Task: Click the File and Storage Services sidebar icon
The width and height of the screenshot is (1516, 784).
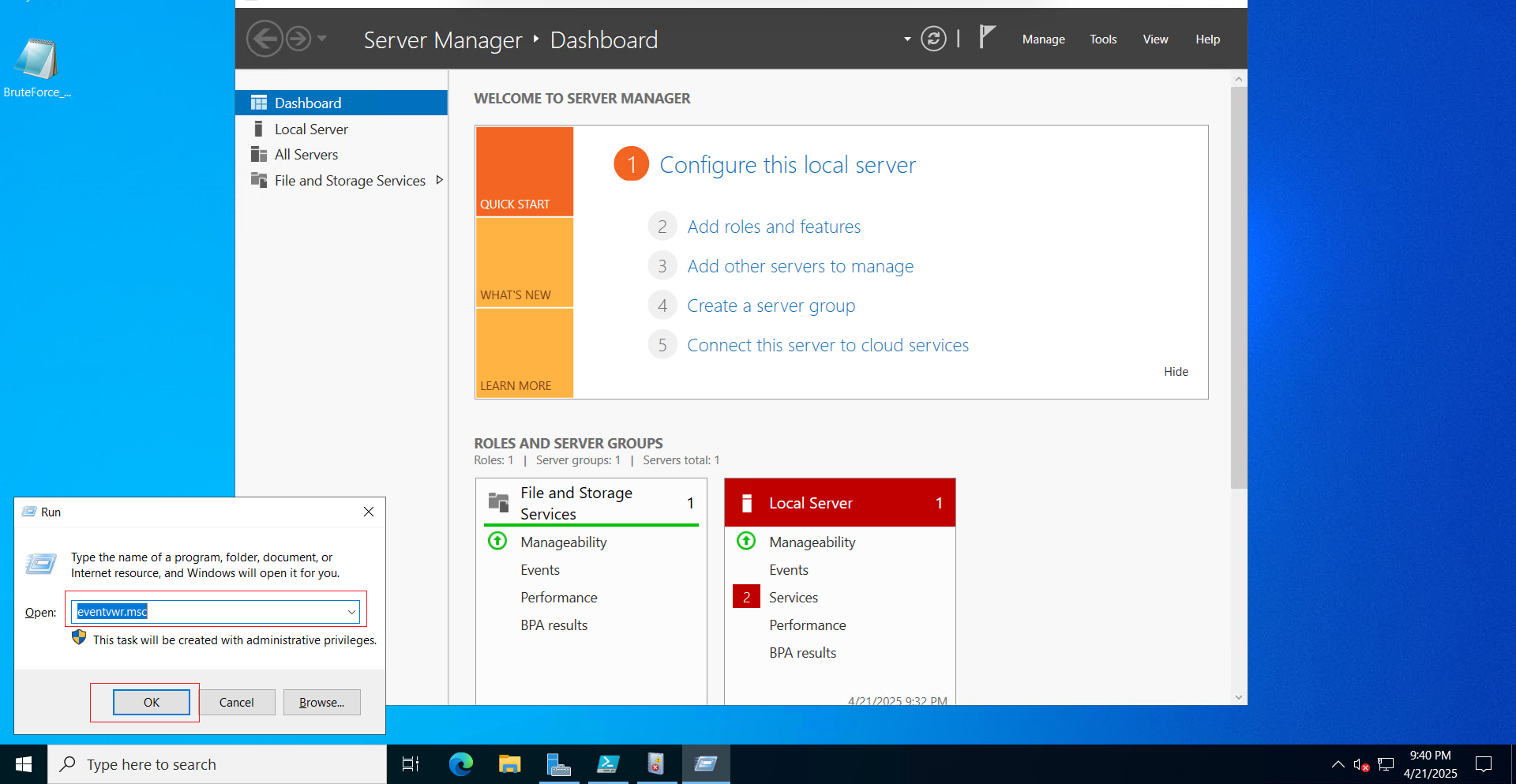Action: pos(259,180)
